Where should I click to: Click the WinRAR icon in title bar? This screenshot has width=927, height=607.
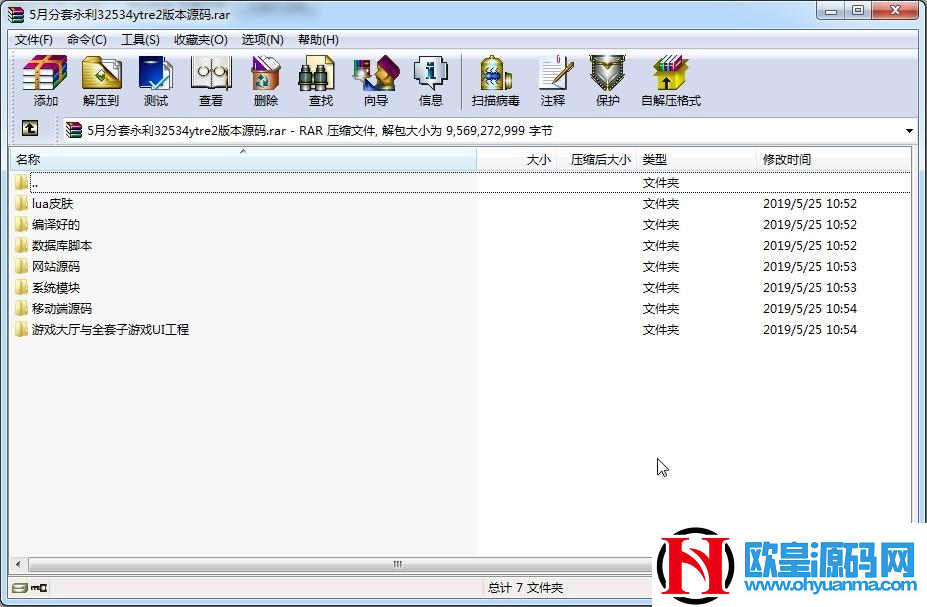point(16,14)
